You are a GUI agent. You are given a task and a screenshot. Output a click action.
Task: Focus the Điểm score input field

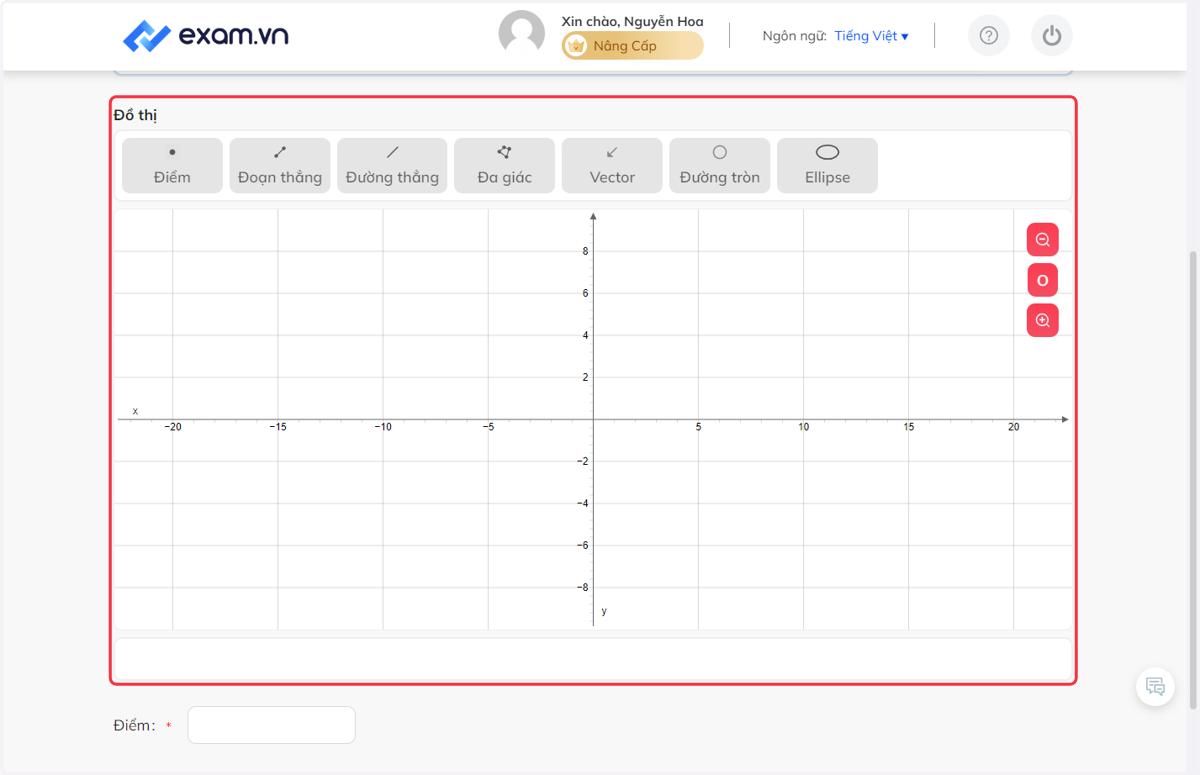(271, 725)
